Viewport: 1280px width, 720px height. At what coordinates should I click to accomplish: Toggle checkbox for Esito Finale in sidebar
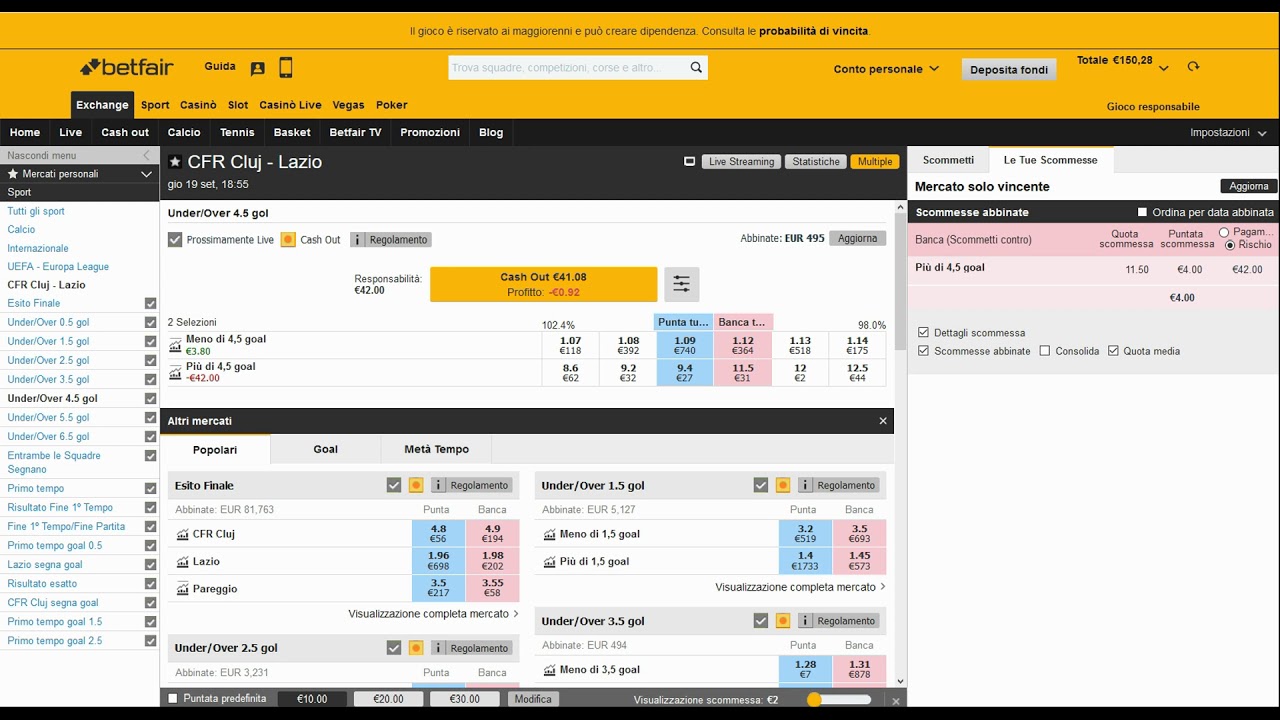pyautogui.click(x=150, y=303)
